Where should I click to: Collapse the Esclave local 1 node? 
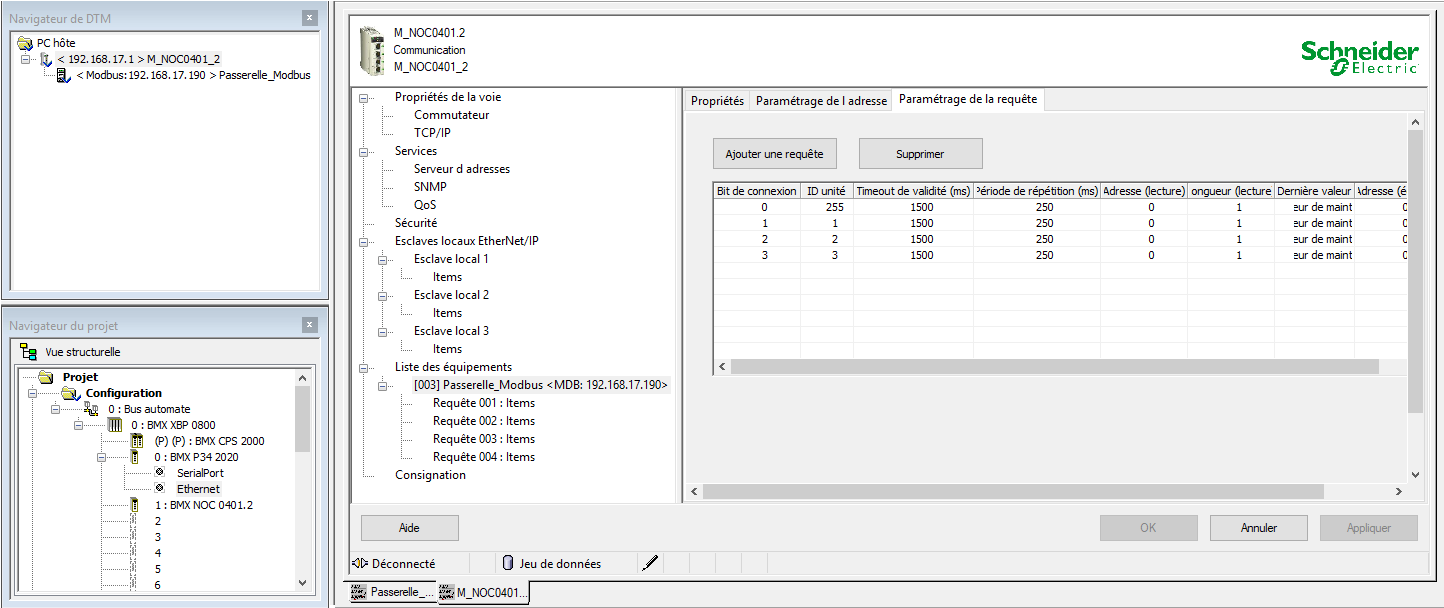point(384,259)
